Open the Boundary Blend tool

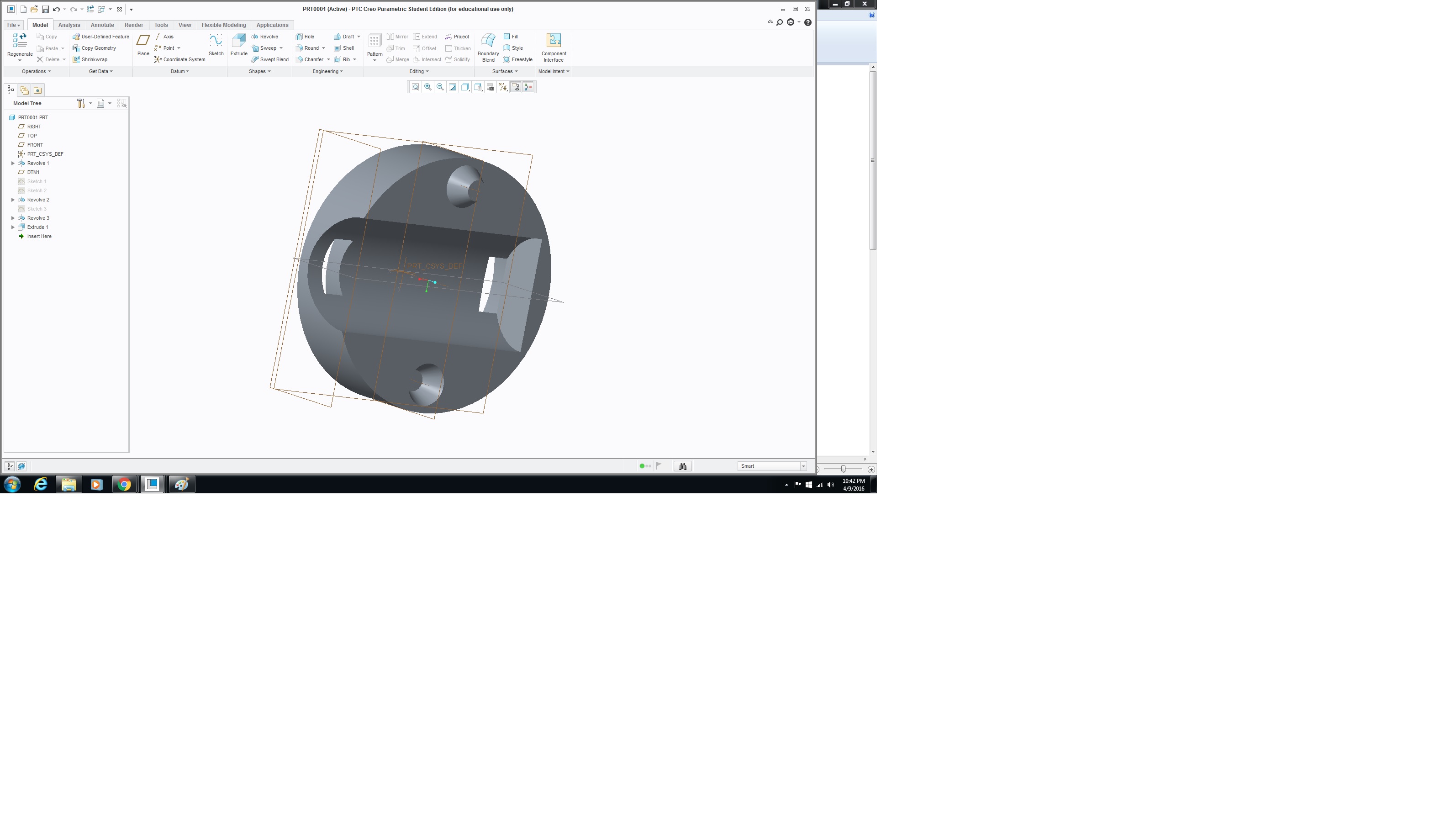pos(488,47)
